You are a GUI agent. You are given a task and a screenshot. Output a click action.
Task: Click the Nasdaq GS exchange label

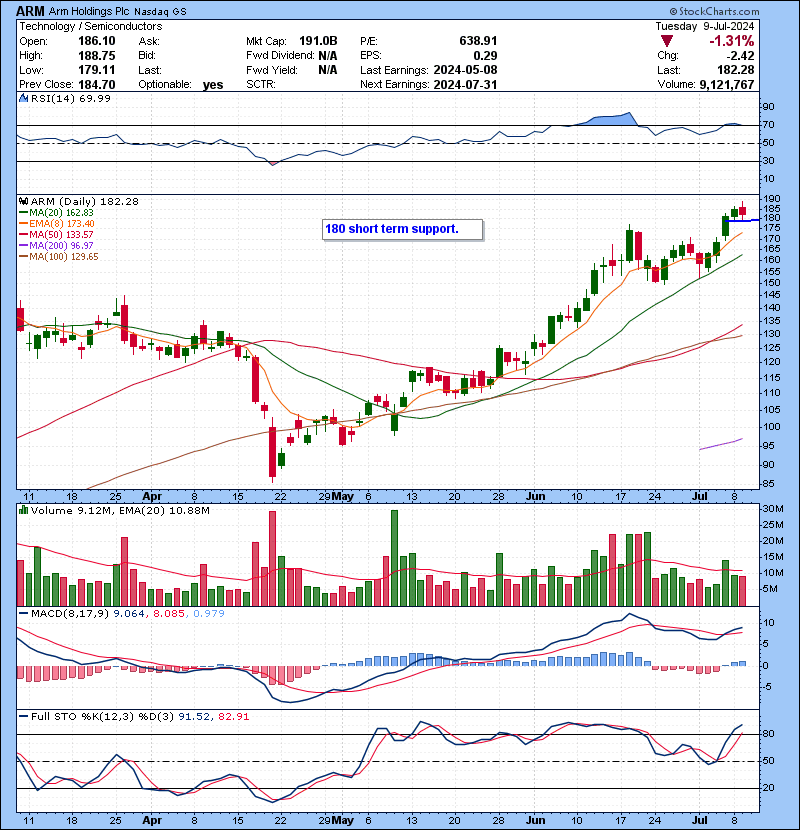coord(160,11)
